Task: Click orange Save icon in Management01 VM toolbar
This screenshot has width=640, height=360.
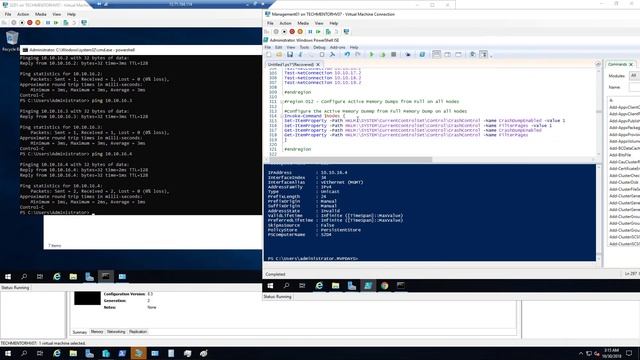Action: pos(300,32)
